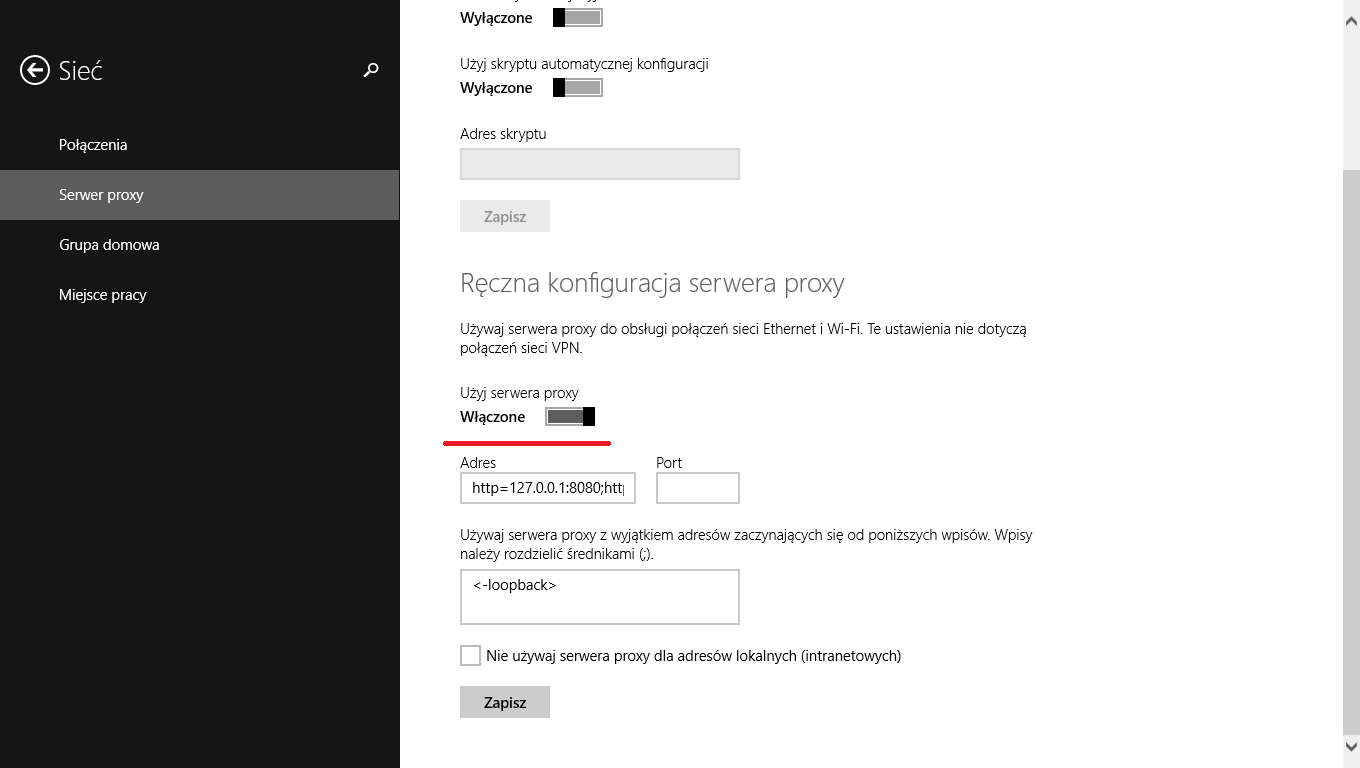Click the Port input field
The image size is (1360, 768).
pyautogui.click(x=698, y=488)
